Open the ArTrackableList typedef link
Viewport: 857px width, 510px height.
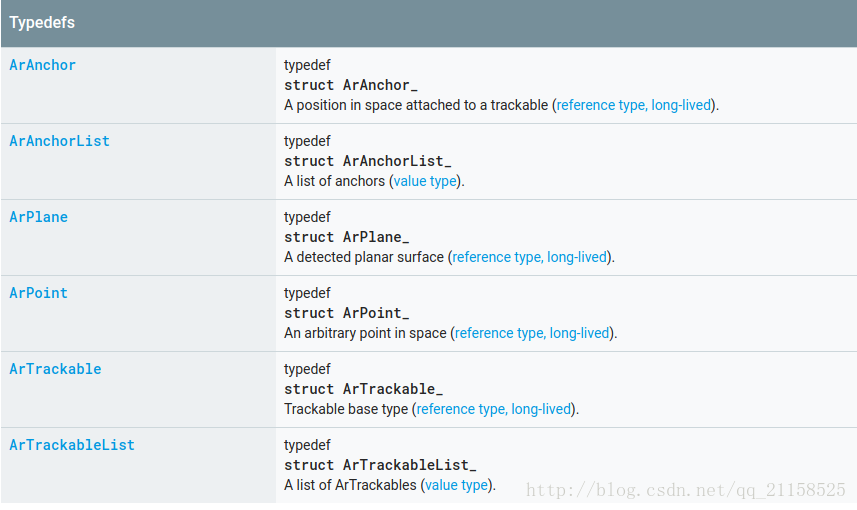(72, 445)
